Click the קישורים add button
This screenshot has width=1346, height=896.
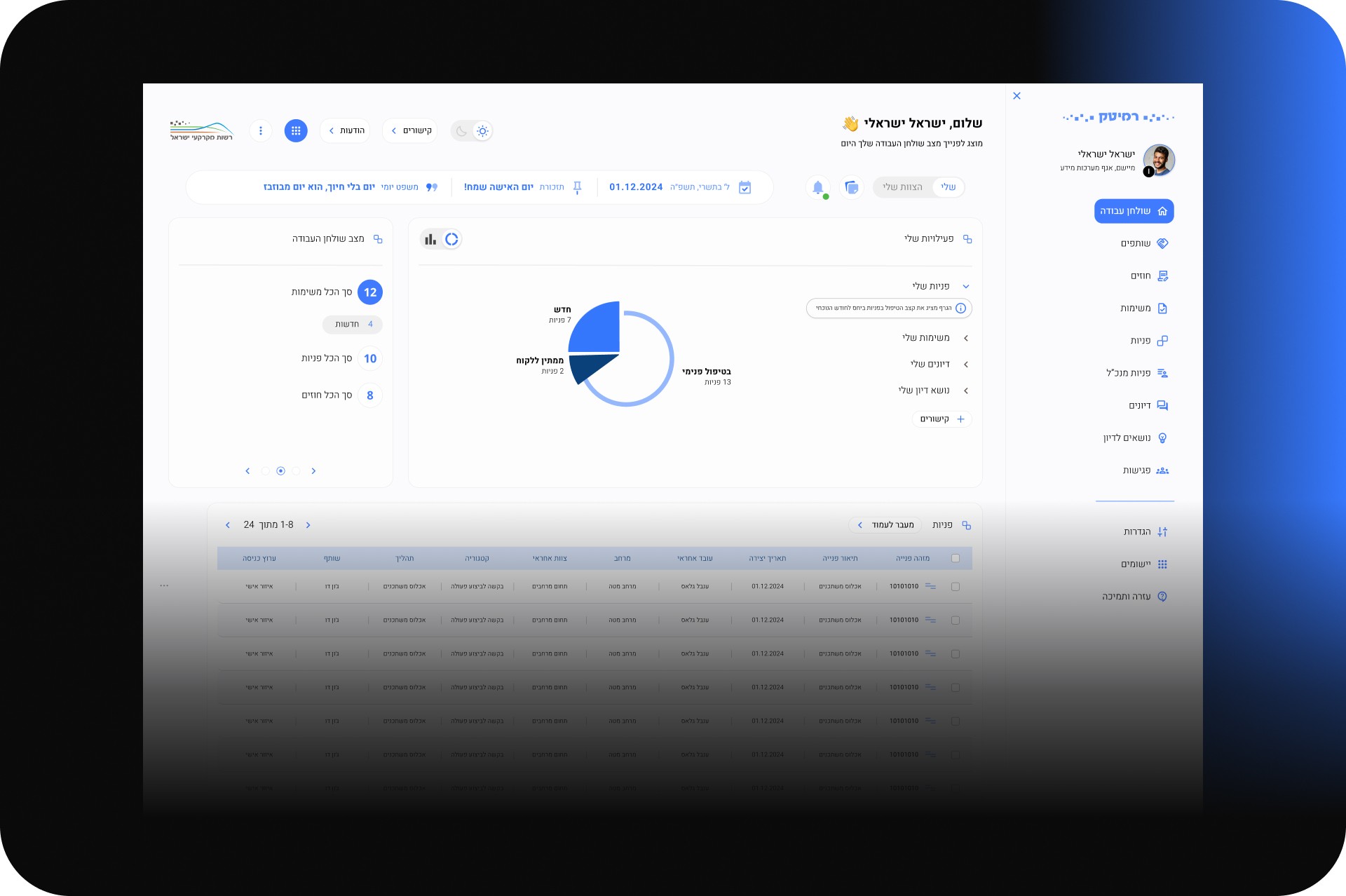coord(942,419)
